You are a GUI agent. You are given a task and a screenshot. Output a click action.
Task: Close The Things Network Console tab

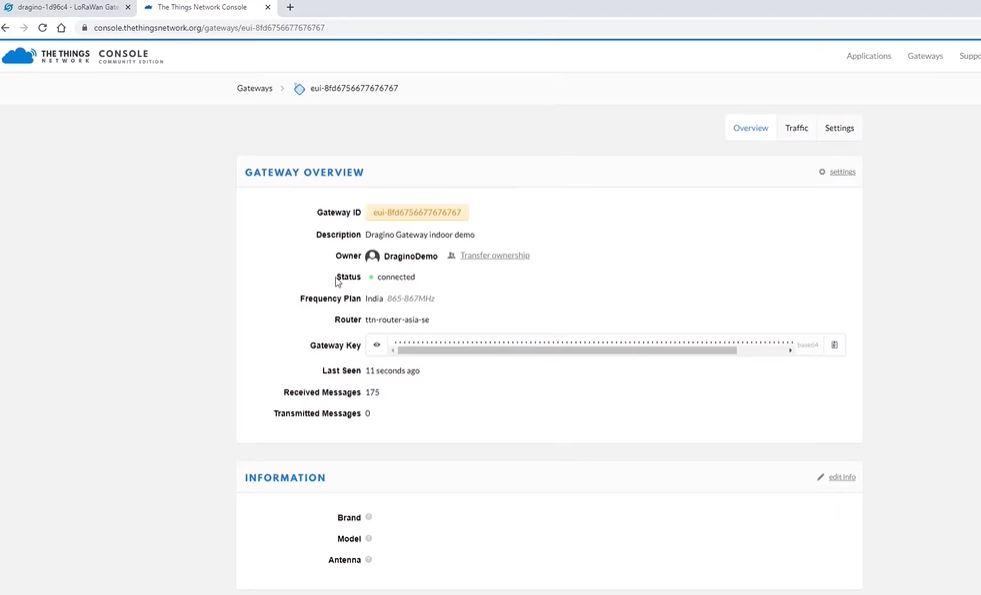coord(268,8)
